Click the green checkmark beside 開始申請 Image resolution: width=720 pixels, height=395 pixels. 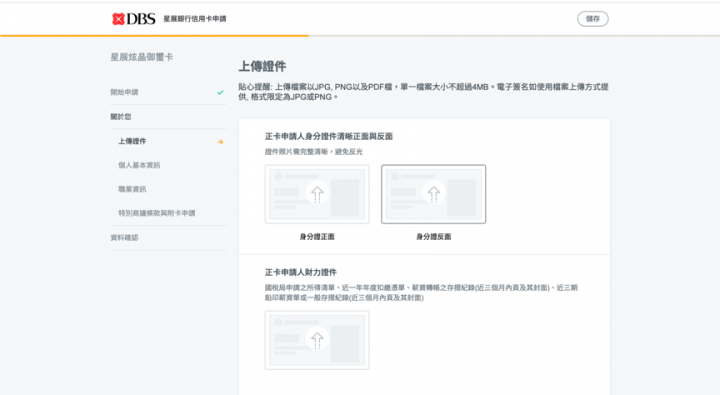pyautogui.click(x=220, y=92)
